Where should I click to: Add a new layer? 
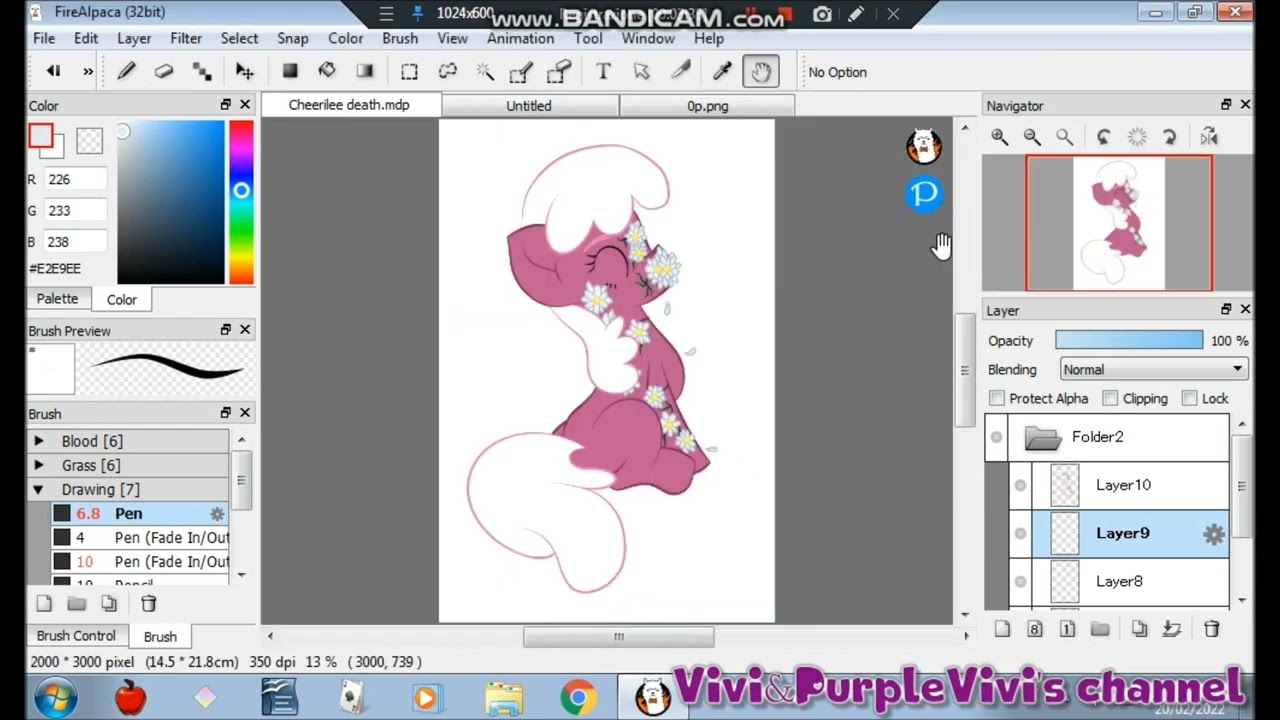tap(1002, 629)
